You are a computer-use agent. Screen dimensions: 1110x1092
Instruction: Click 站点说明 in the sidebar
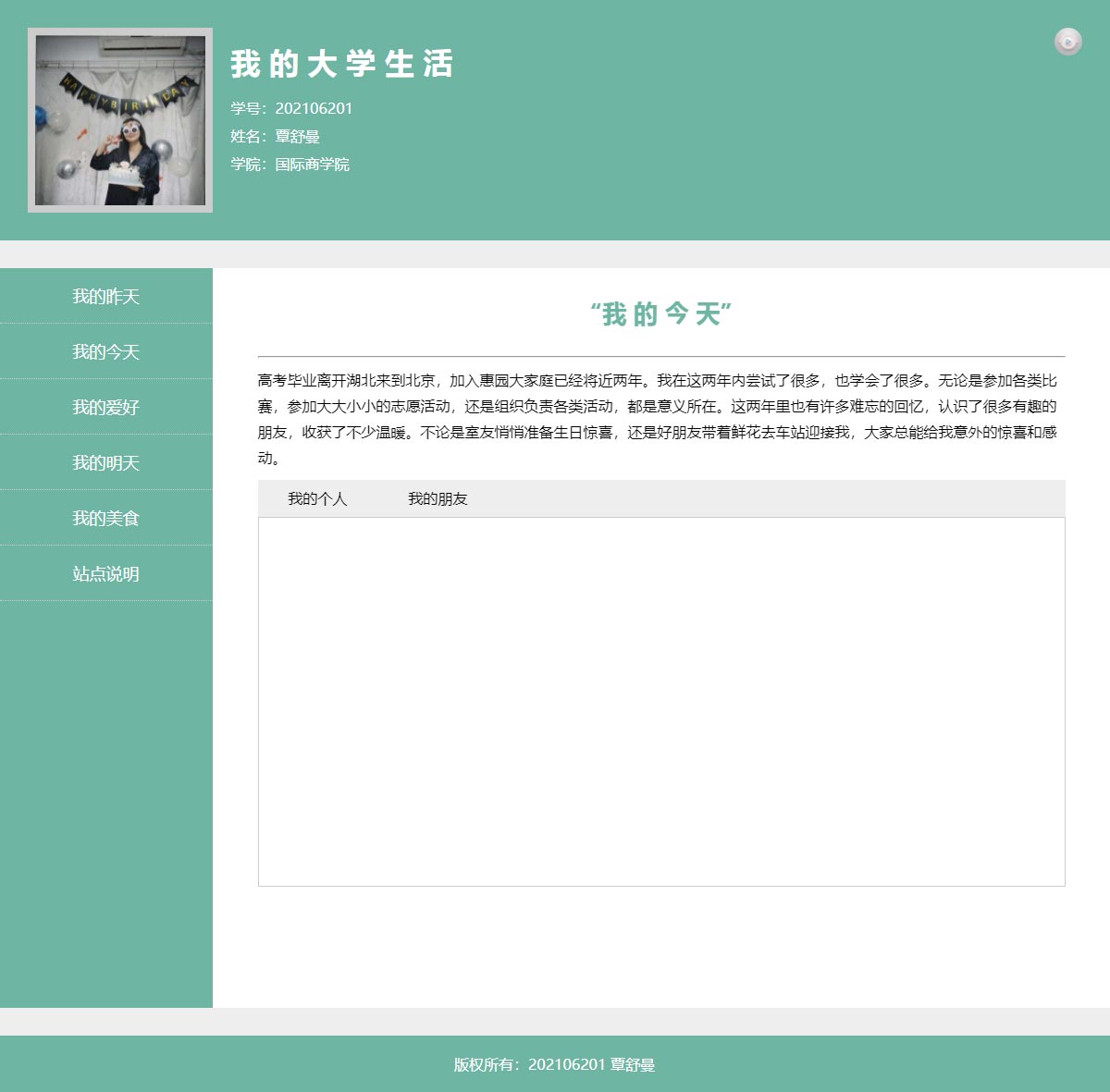pyautogui.click(x=106, y=574)
